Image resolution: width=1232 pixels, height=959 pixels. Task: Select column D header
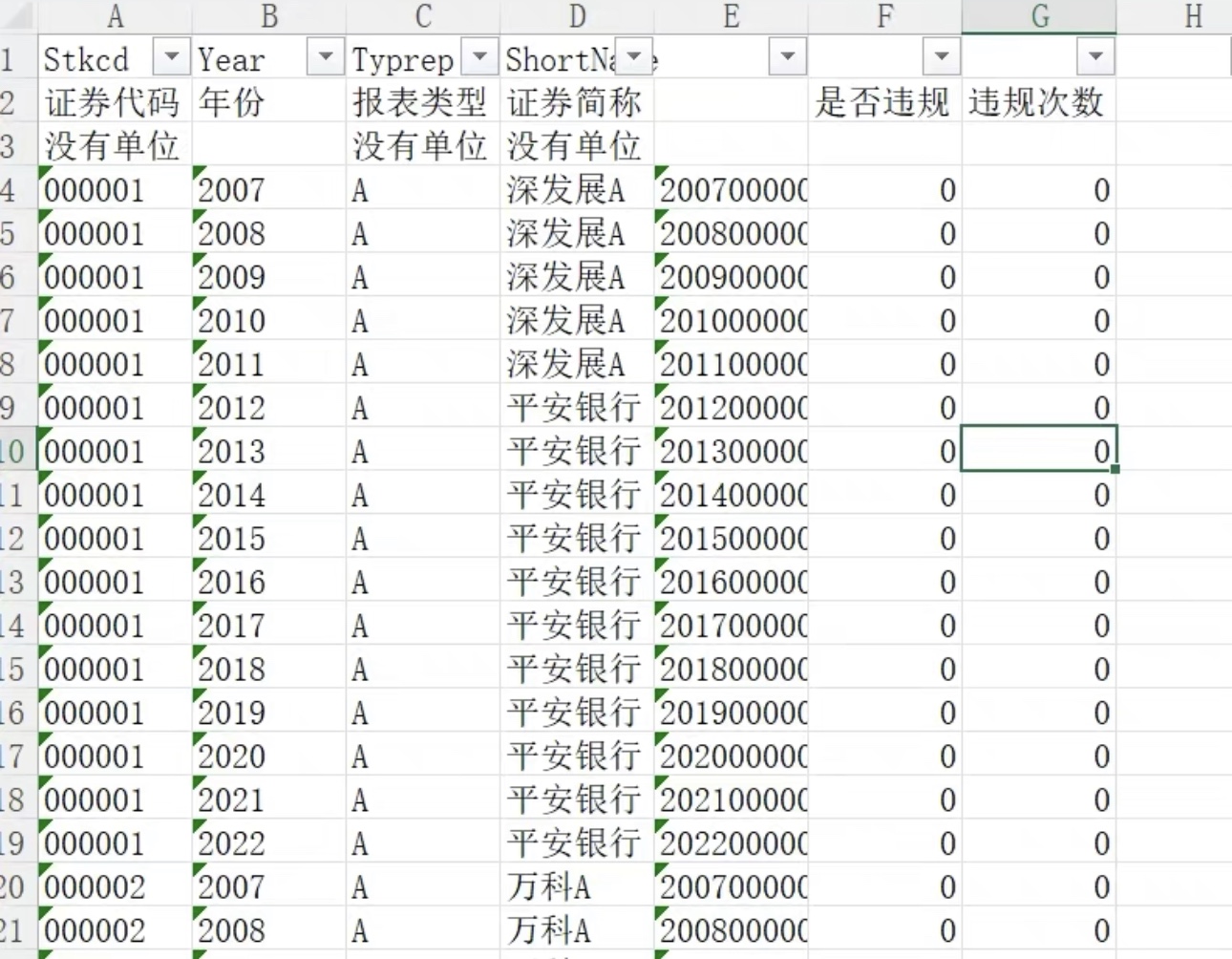click(577, 16)
